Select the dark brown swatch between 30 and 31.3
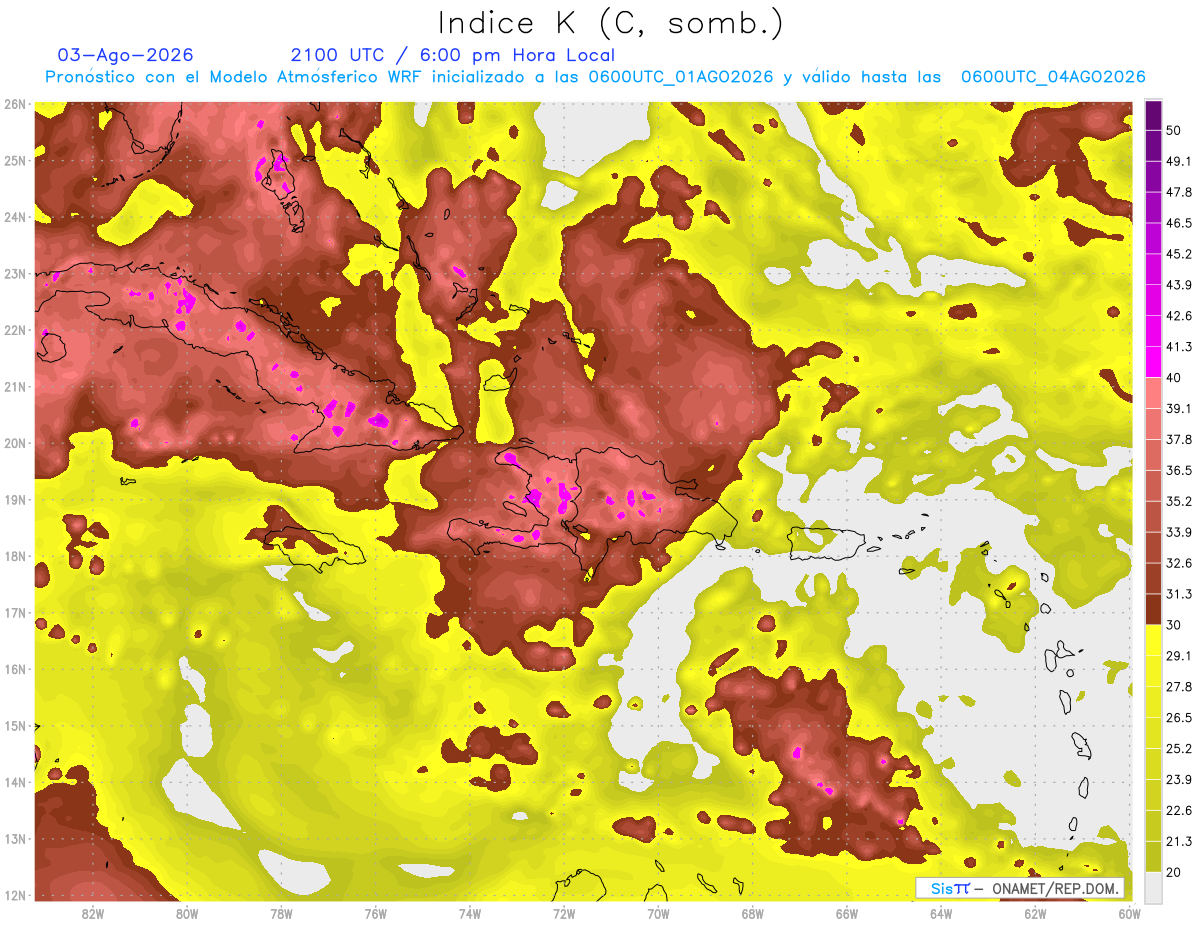The width and height of the screenshot is (1200, 927). [1153, 609]
